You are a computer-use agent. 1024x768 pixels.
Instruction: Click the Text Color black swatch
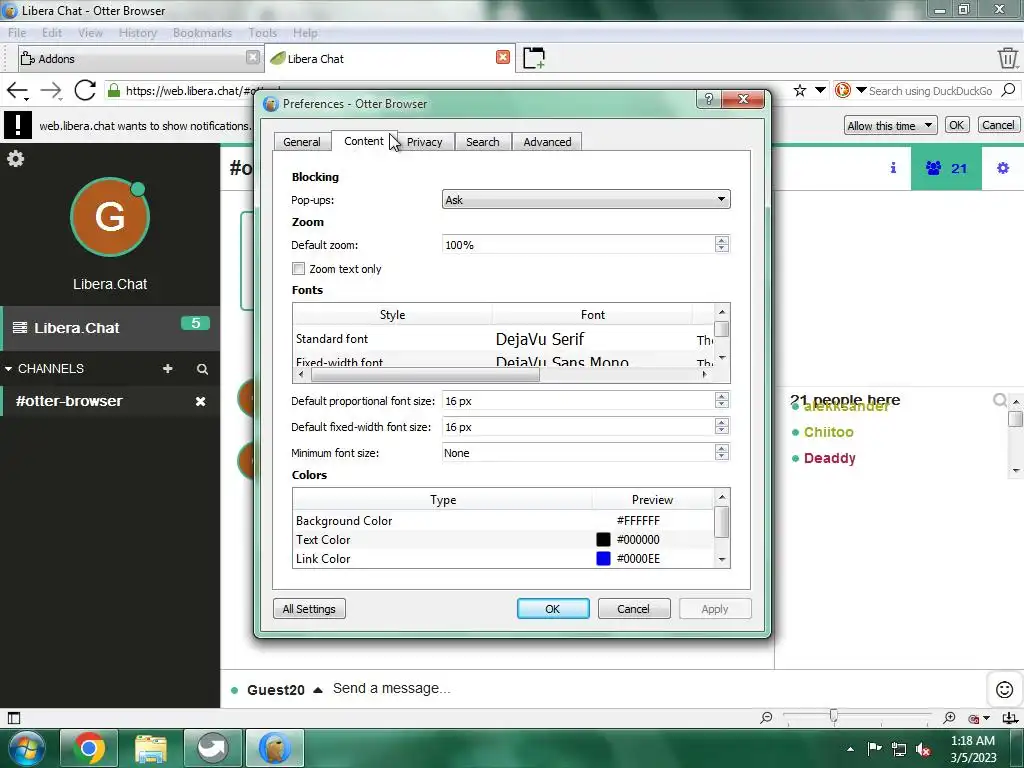603,539
